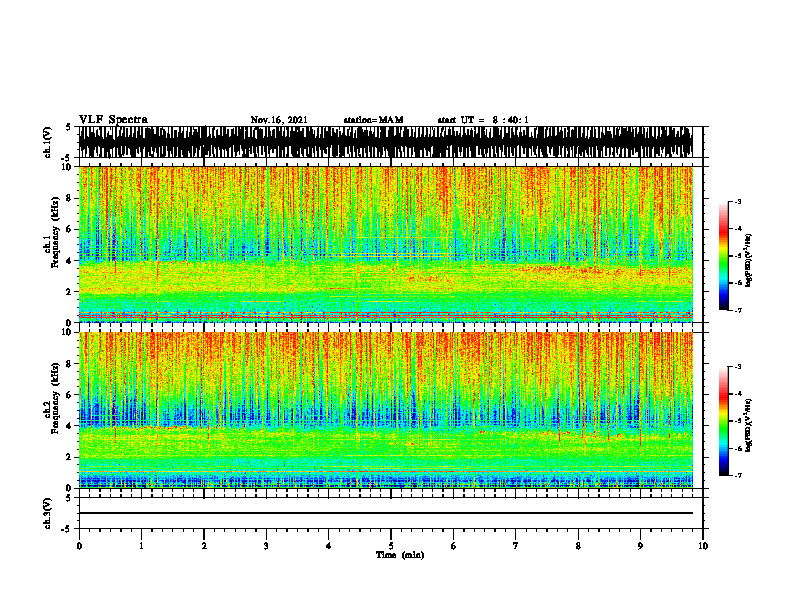Click the "ch.1(V)" waveform axis label
The height and width of the screenshot is (612, 792).
[x=48, y=142]
